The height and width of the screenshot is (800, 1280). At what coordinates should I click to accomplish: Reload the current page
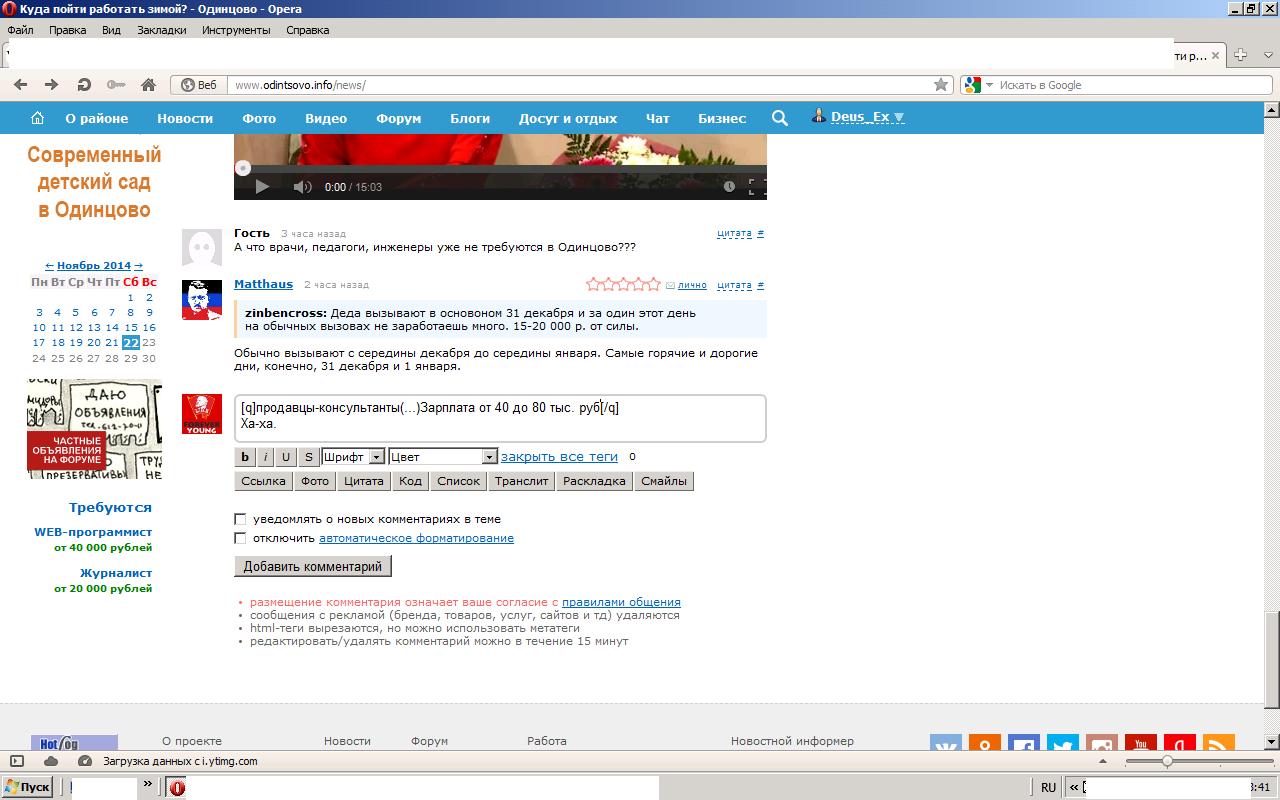click(84, 85)
